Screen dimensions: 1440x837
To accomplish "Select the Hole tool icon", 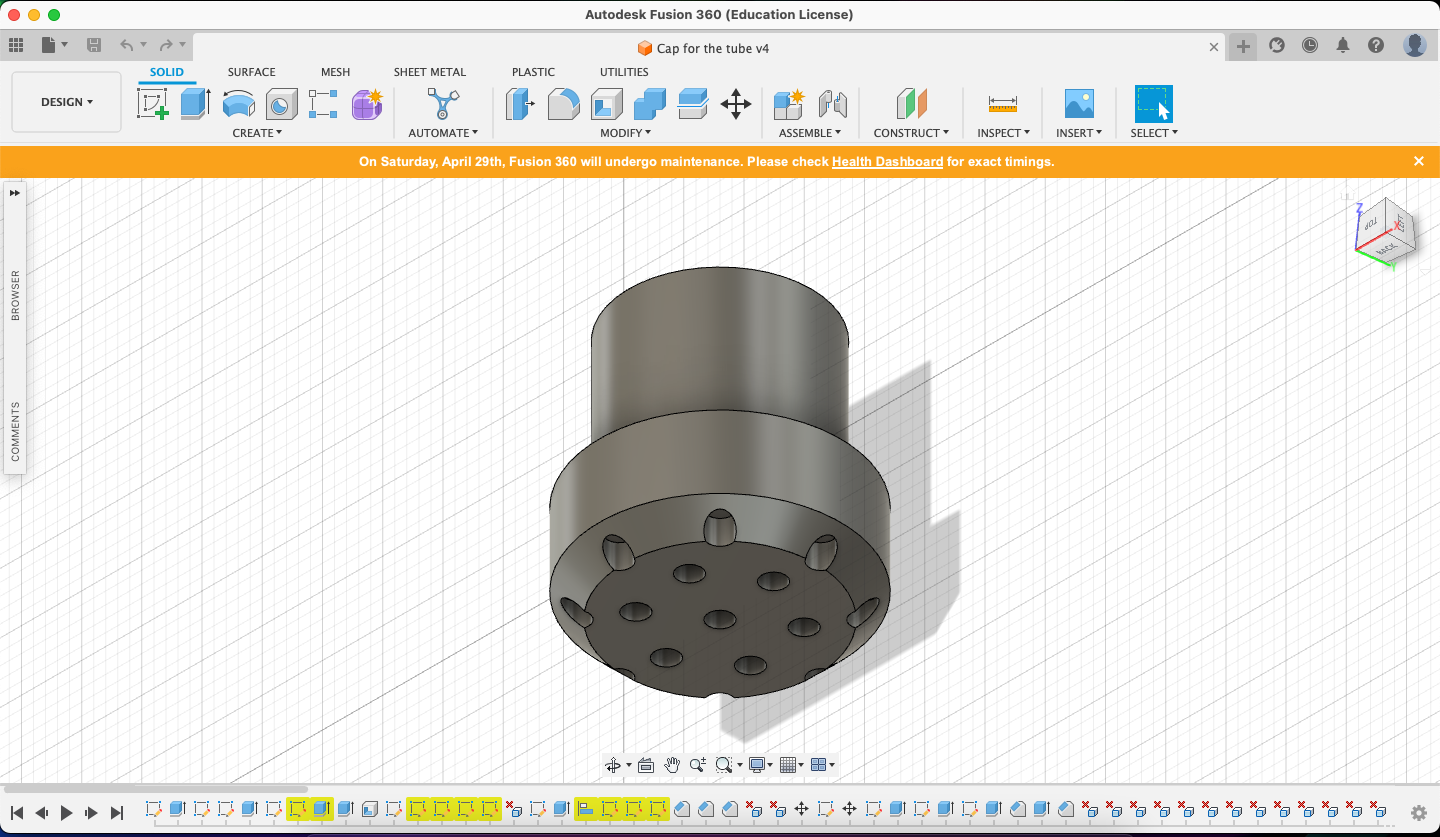I will 282,104.
